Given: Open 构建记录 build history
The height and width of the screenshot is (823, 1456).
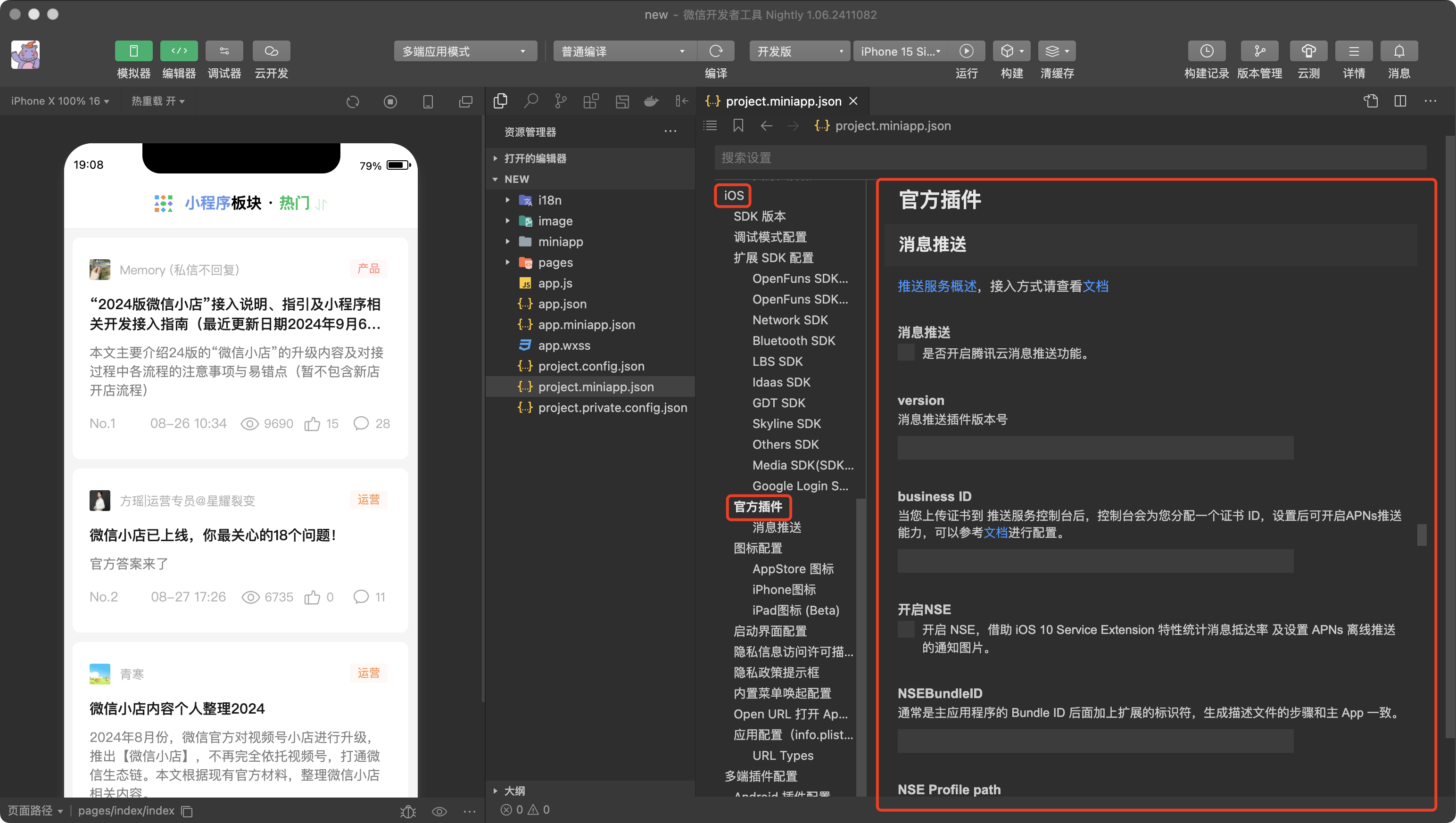Looking at the screenshot, I should click(1207, 51).
